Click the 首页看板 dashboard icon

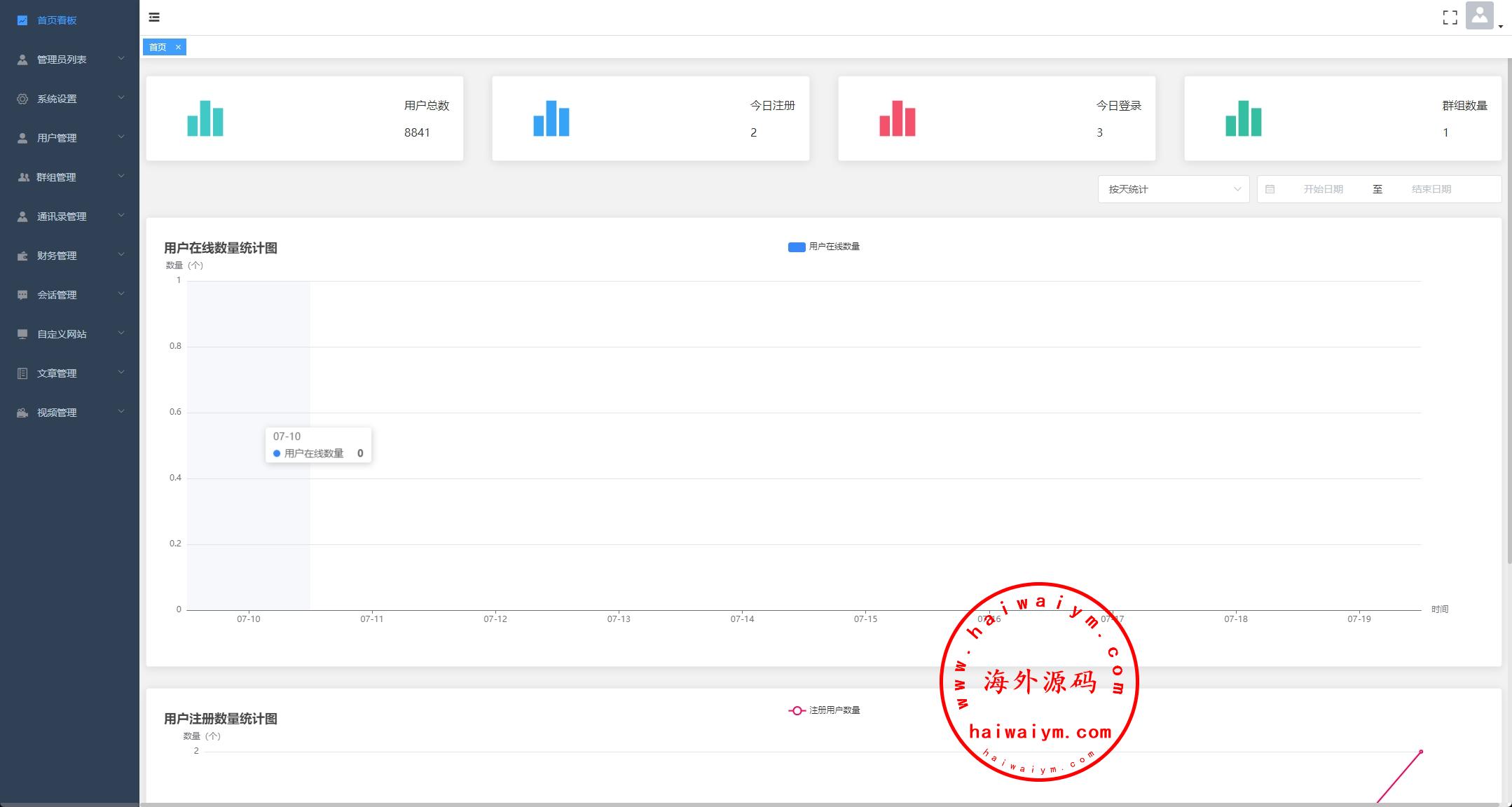22,20
